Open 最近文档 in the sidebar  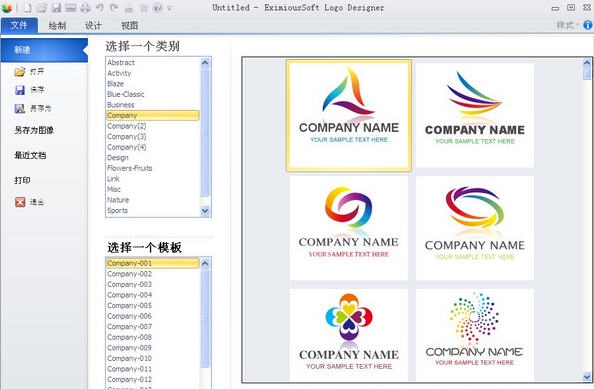(30, 155)
